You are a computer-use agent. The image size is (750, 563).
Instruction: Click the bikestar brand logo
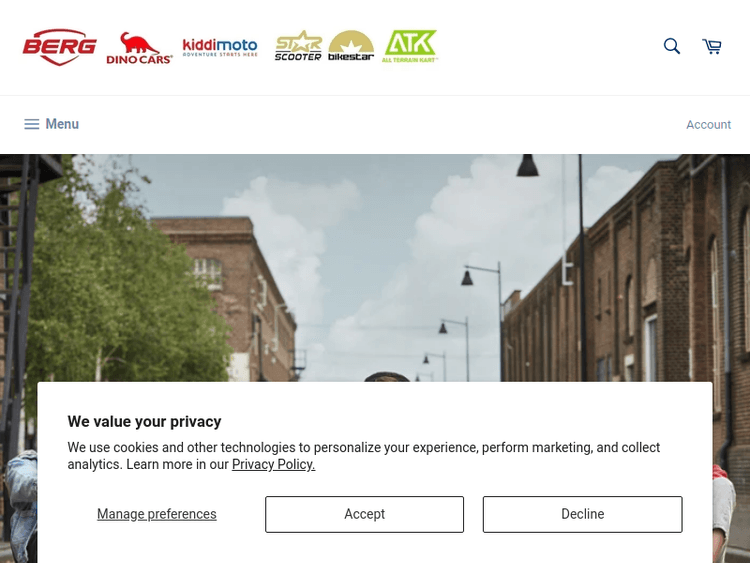tap(351, 46)
